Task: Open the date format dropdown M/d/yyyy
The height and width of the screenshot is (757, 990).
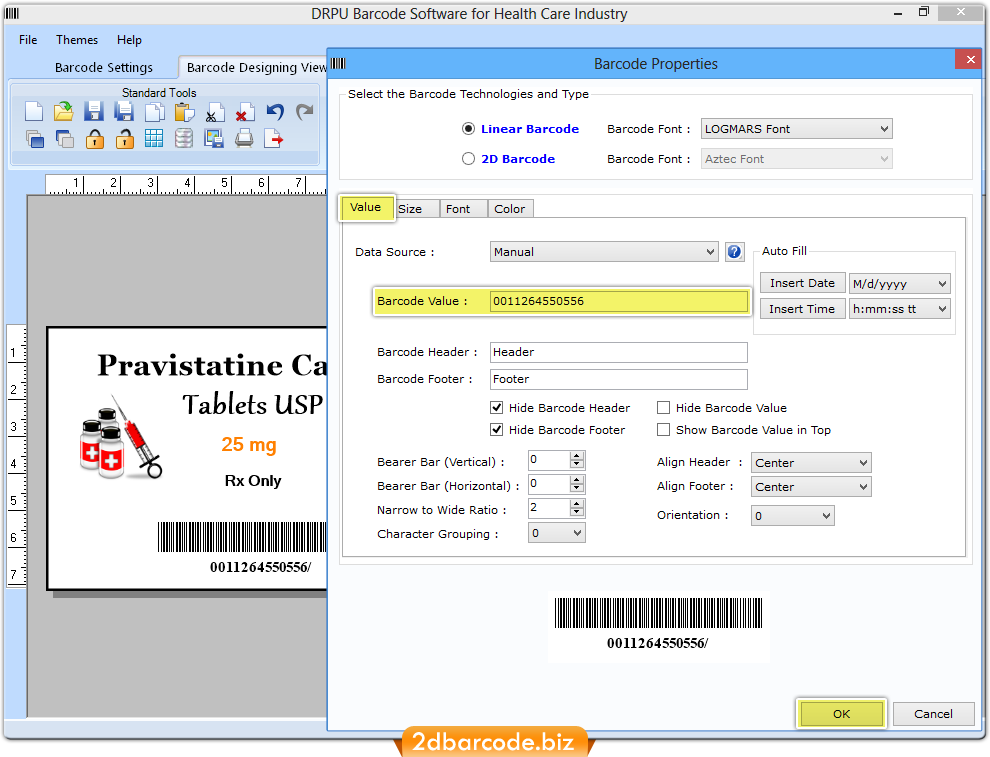Action: 899,283
